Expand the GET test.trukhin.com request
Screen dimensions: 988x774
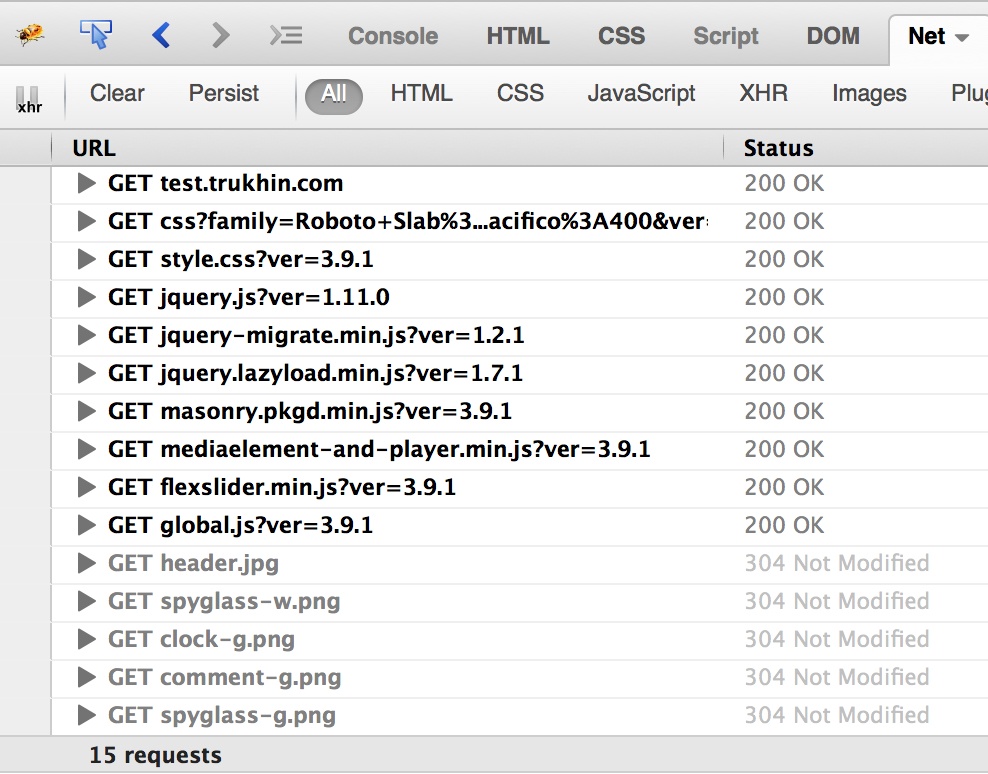click(x=87, y=184)
